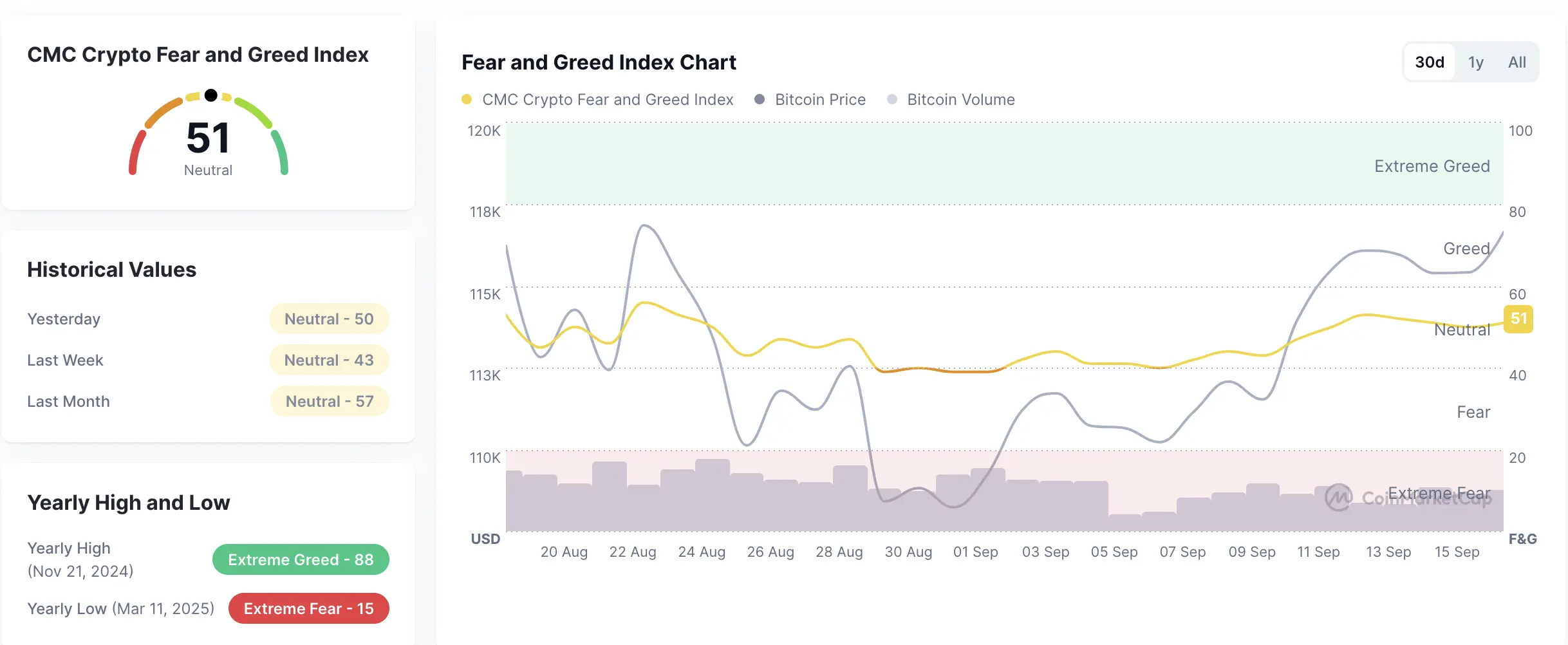Image resolution: width=1568 pixels, height=645 pixels.
Task: Click the Extreme Greed - 88 badge
Action: (x=300, y=559)
